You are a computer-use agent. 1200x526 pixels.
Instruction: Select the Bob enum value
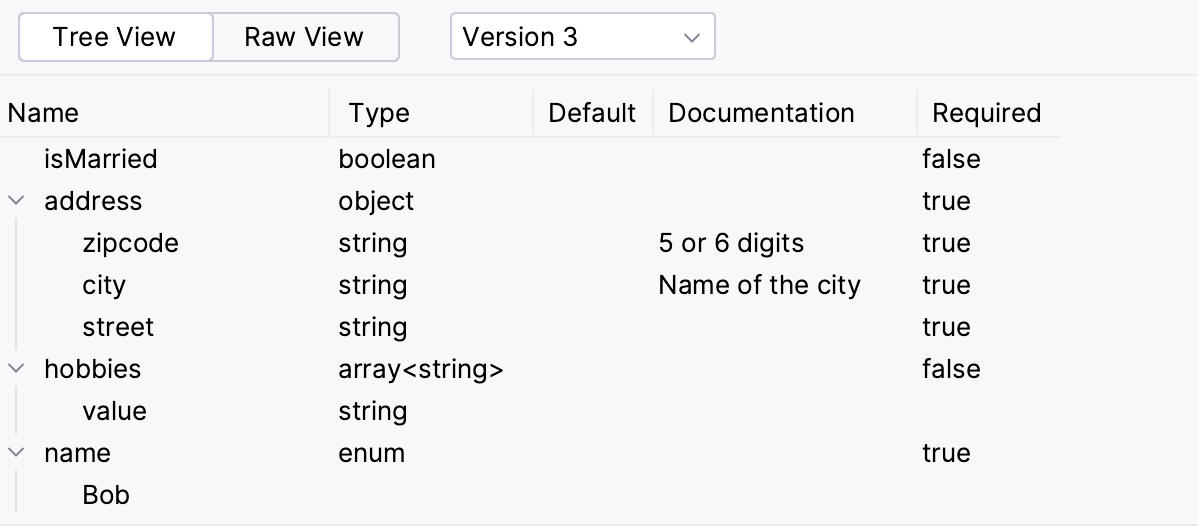pyautogui.click(x=106, y=495)
